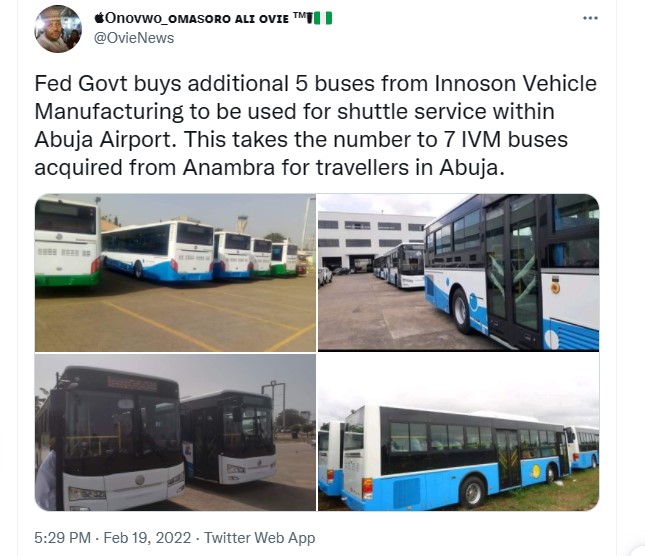Click the TM symbol in the display name
This screenshot has height=556, width=645.
(299, 16)
